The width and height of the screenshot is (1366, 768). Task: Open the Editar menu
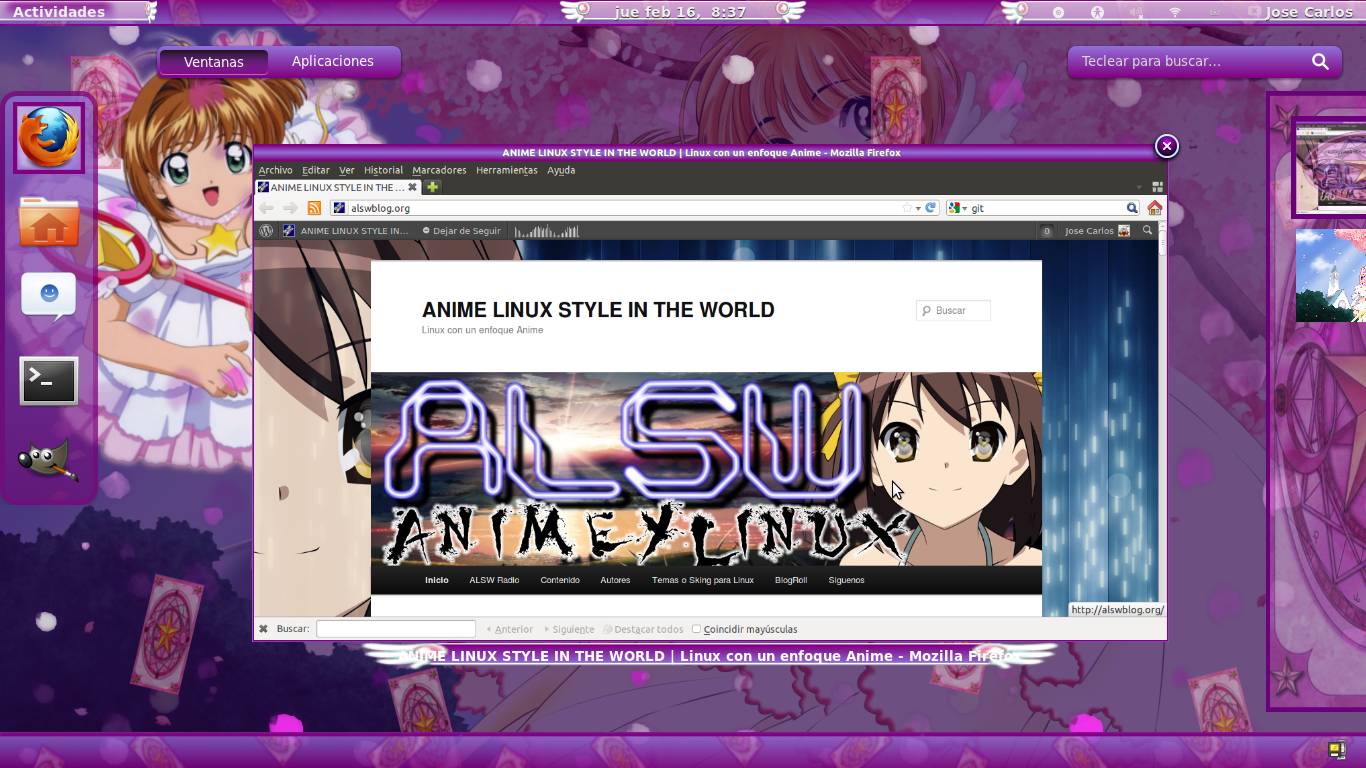316,170
